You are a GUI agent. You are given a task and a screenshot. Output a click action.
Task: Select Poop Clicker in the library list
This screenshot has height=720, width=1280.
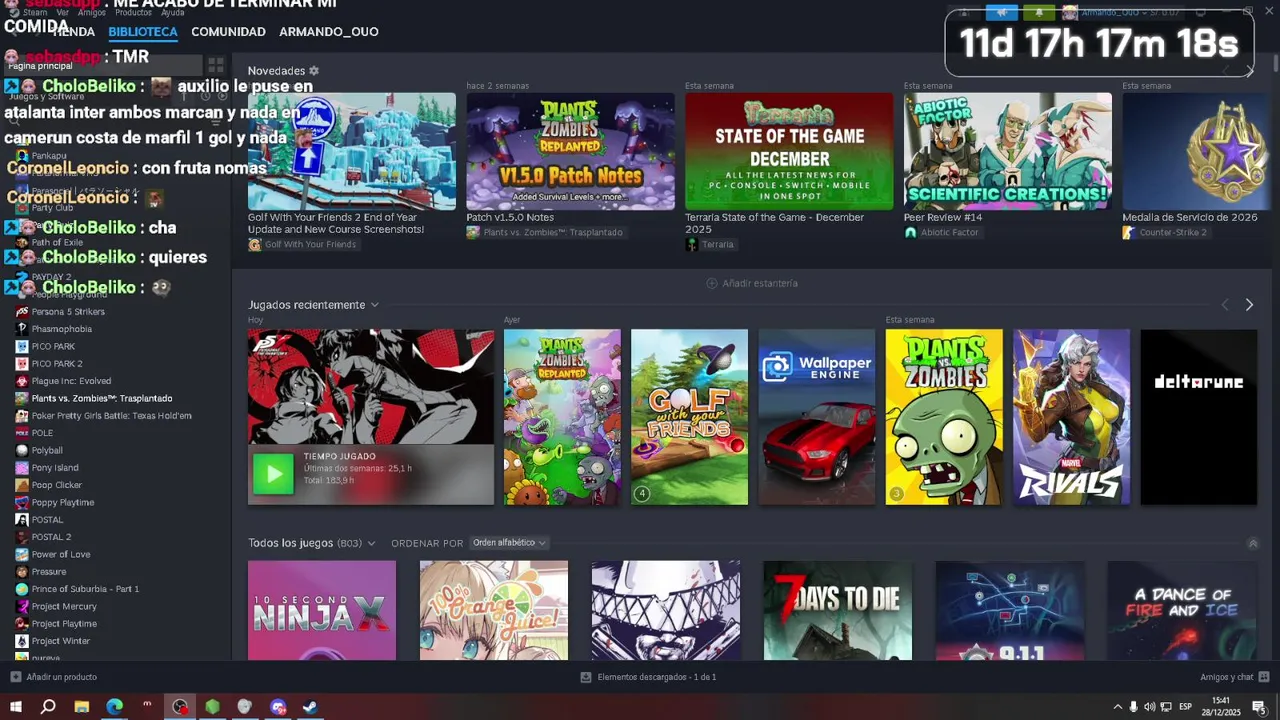(x=57, y=485)
